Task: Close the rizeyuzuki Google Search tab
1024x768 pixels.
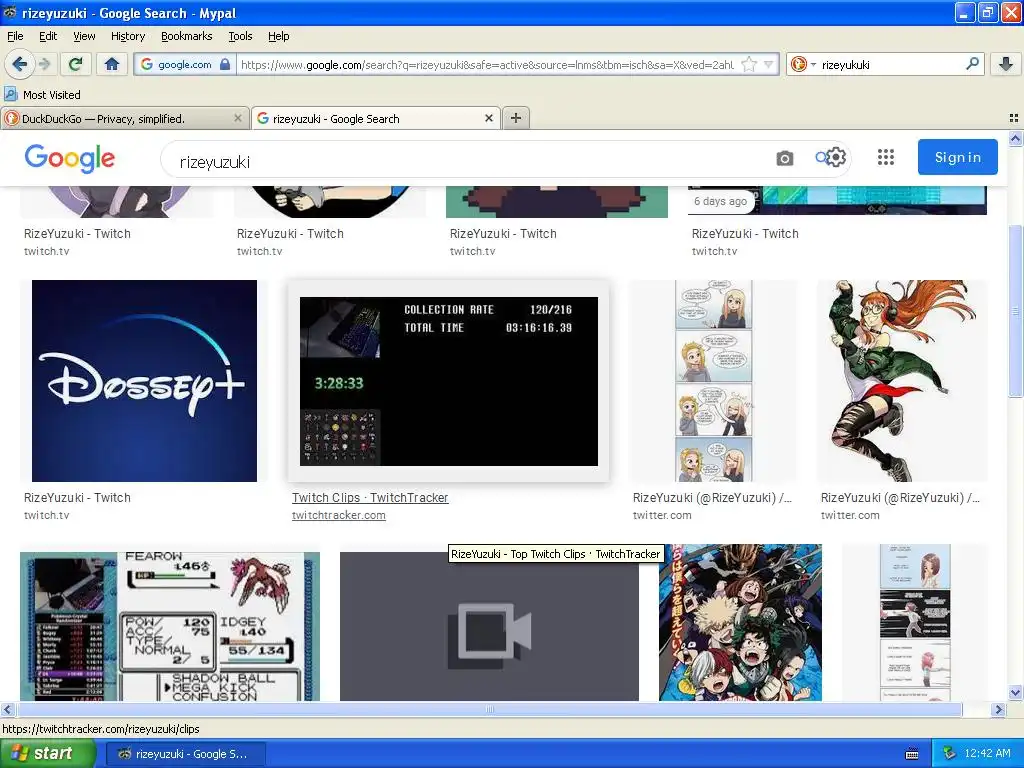Action: 488,118
